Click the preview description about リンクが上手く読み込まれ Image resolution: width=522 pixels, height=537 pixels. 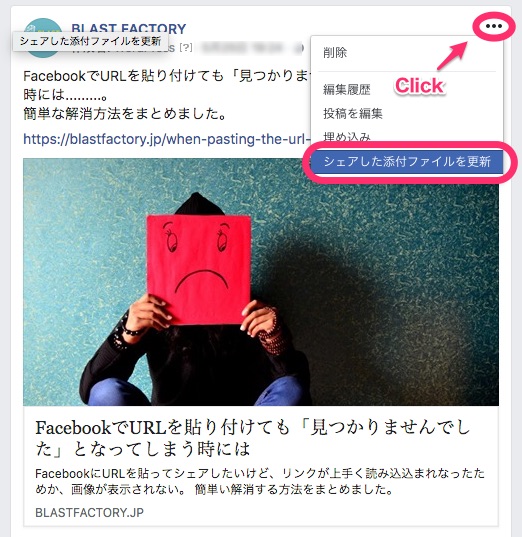pos(260,482)
